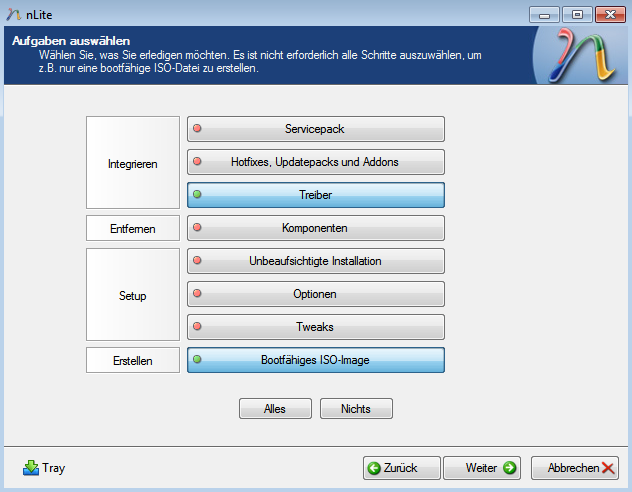Click the nLite title bar icon
Screen dimensions: 632x492
pyautogui.click(x=13, y=13)
